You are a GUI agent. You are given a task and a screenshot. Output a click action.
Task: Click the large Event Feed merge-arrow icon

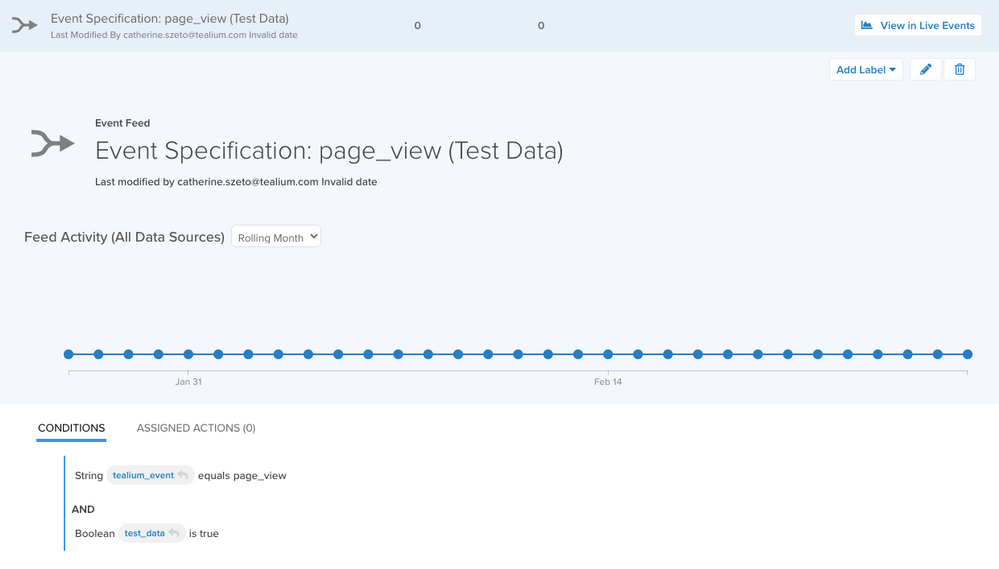click(x=53, y=143)
